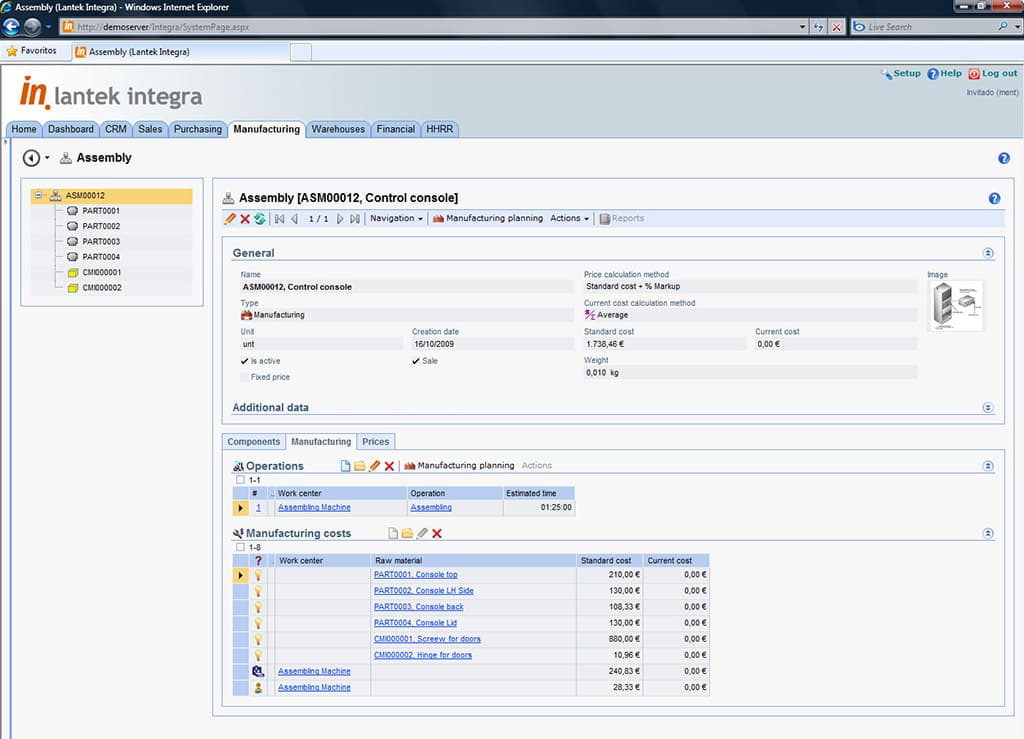This screenshot has height=739, width=1024.
Task: Expand the Additional data section
Action: [x=988, y=407]
